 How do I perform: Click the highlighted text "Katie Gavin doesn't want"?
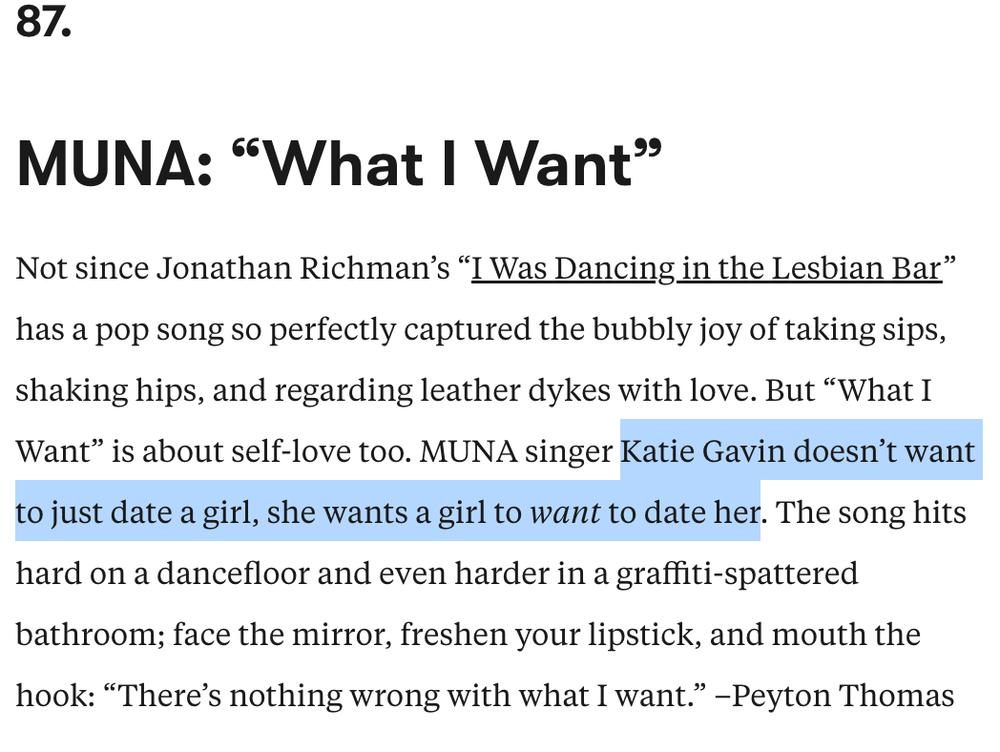pyautogui.click(x=798, y=452)
